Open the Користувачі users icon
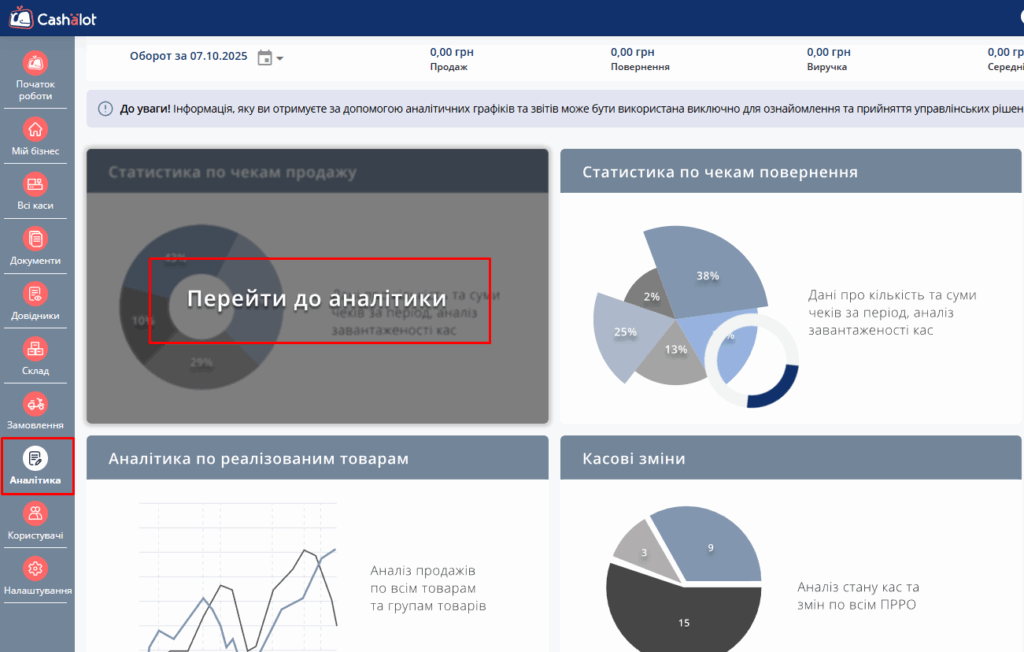Viewport: 1024px width, 652px height. point(36,515)
